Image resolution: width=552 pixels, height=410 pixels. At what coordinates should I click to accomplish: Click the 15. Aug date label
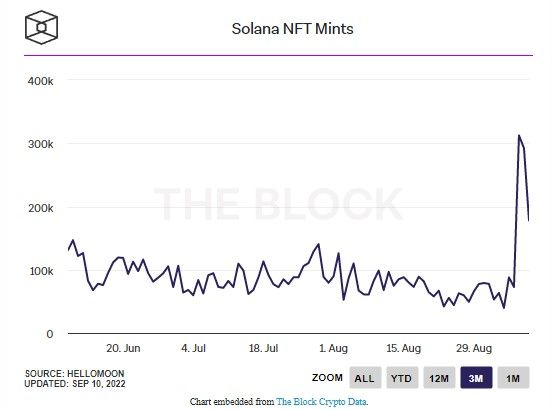click(403, 348)
